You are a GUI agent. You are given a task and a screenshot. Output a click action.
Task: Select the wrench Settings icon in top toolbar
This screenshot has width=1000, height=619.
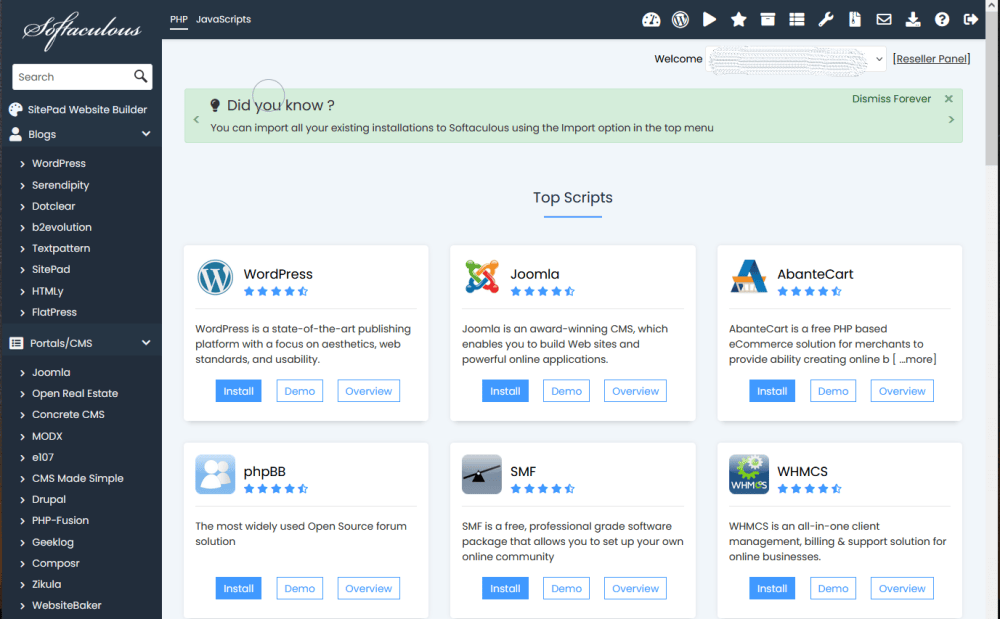(x=825, y=19)
